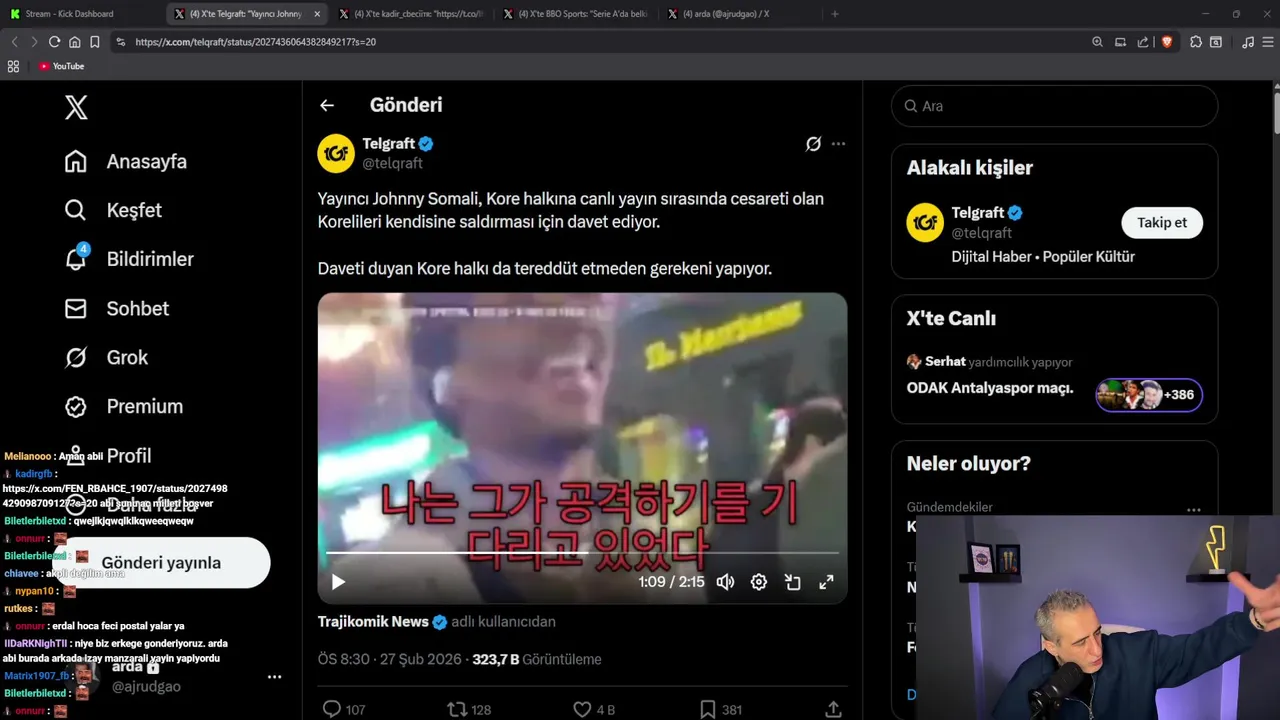Seek on the video progress bar

coord(582,552)
